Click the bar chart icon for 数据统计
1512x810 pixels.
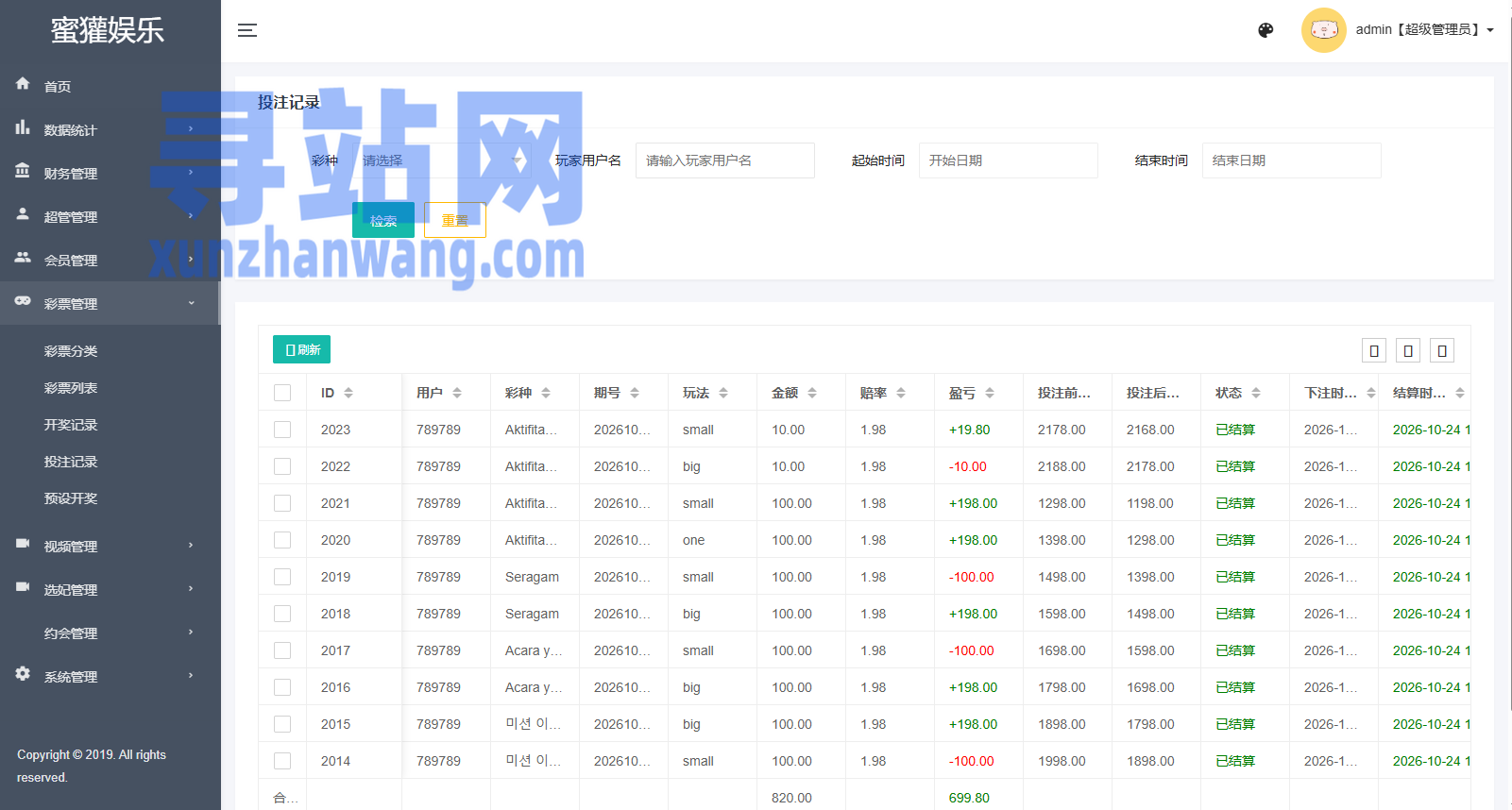coord(23,127)
